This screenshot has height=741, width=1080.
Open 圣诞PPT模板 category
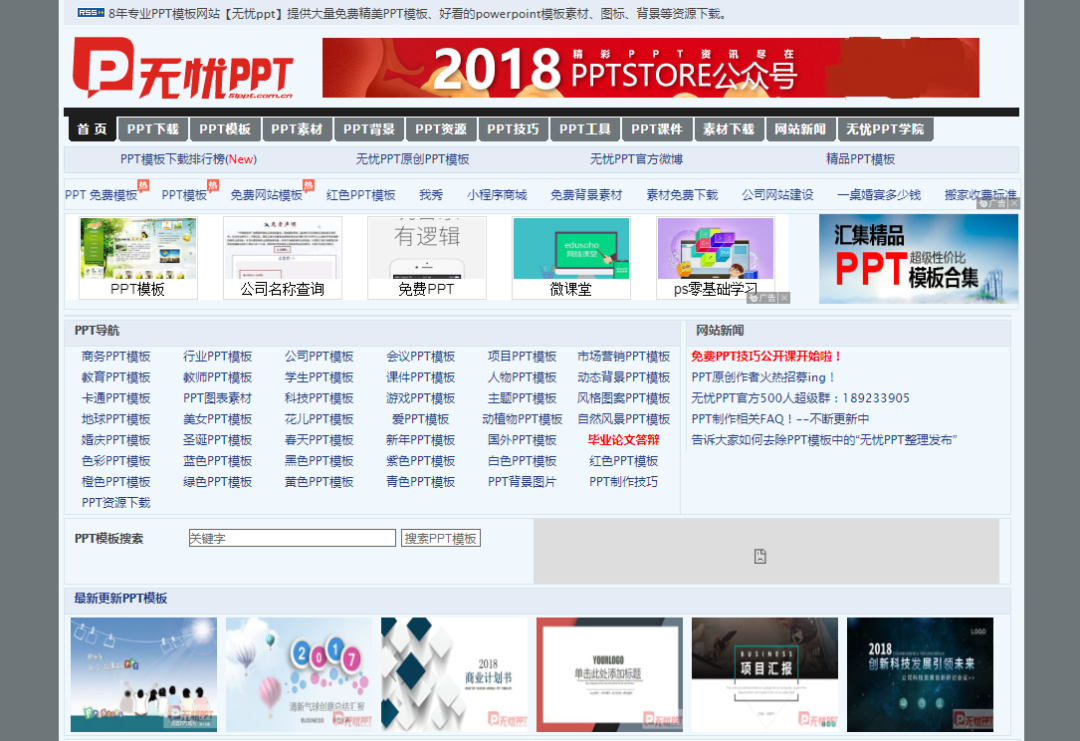[x=218, y=440]
